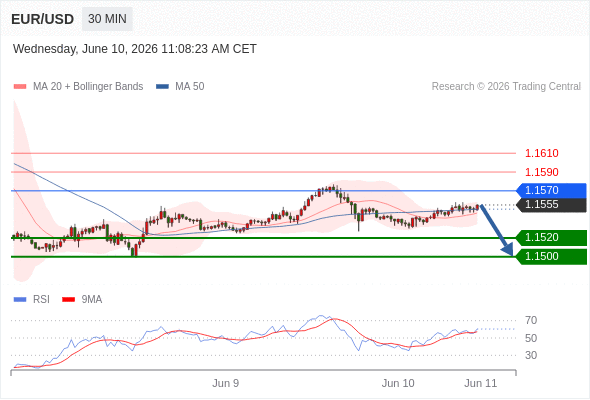Click the 1.1570 blue pivot label

pyautogui.click(x=551, y=190)
